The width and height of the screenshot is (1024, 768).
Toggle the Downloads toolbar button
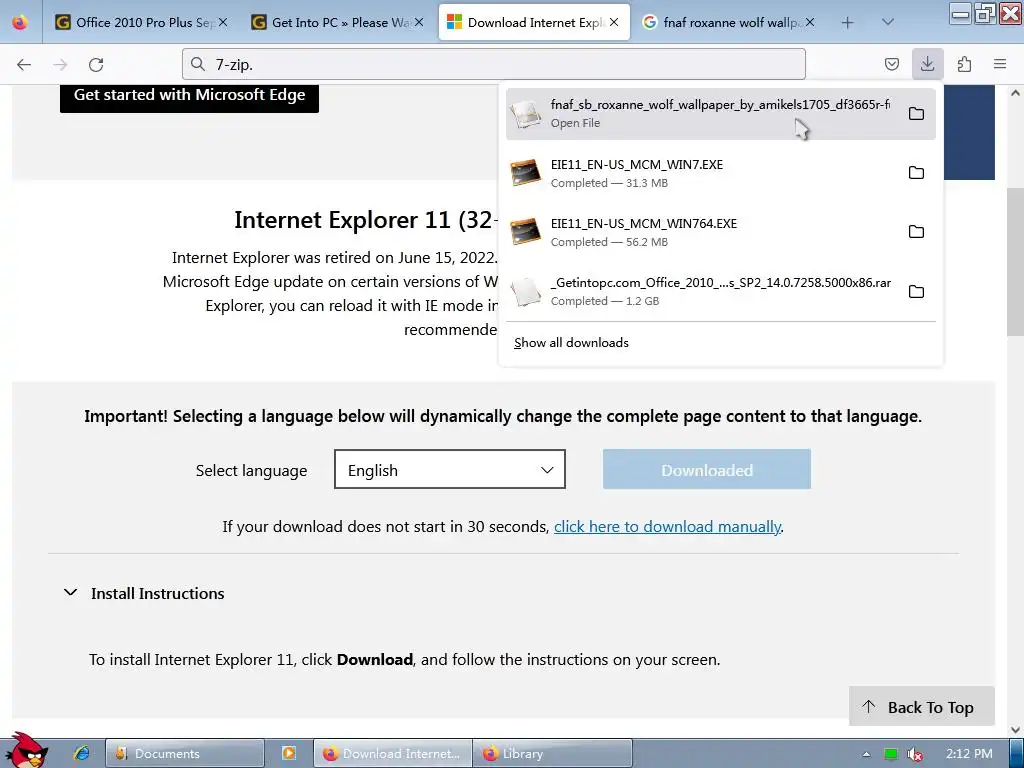(x=927, y=64)
